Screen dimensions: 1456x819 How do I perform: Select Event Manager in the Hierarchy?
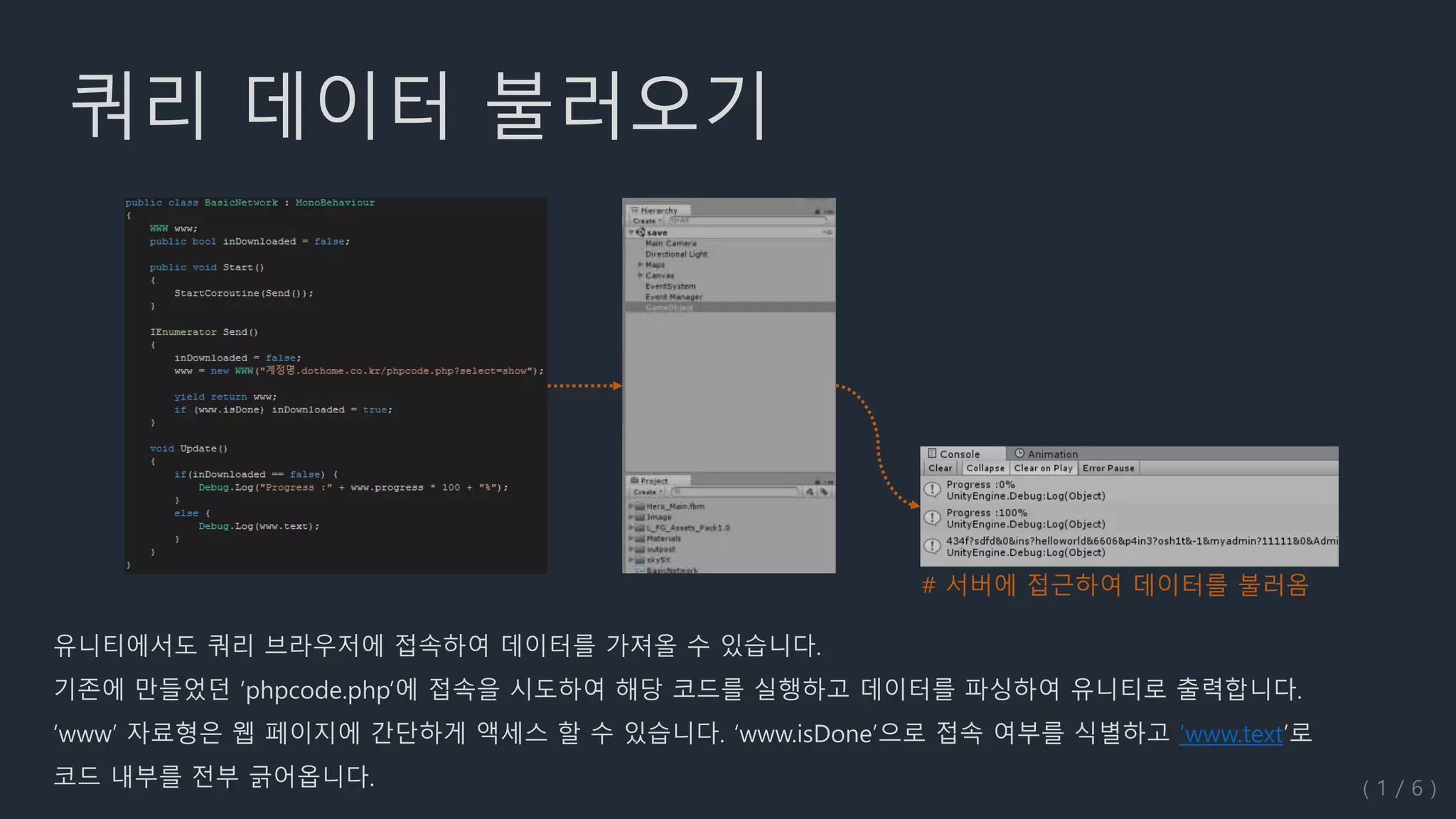(x=673, y=296)
